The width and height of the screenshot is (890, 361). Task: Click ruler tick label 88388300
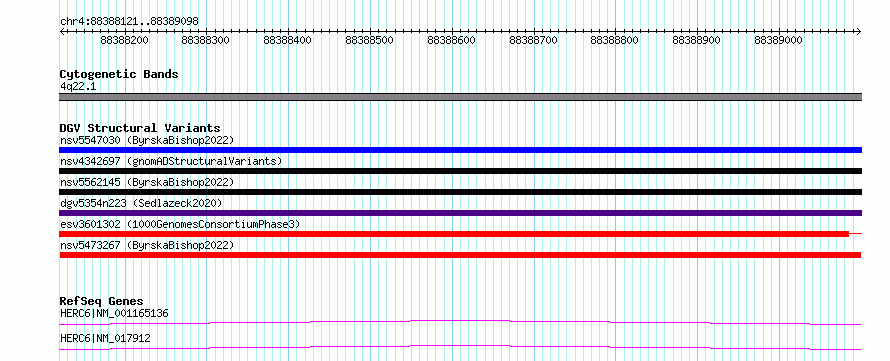coord(206,40)
